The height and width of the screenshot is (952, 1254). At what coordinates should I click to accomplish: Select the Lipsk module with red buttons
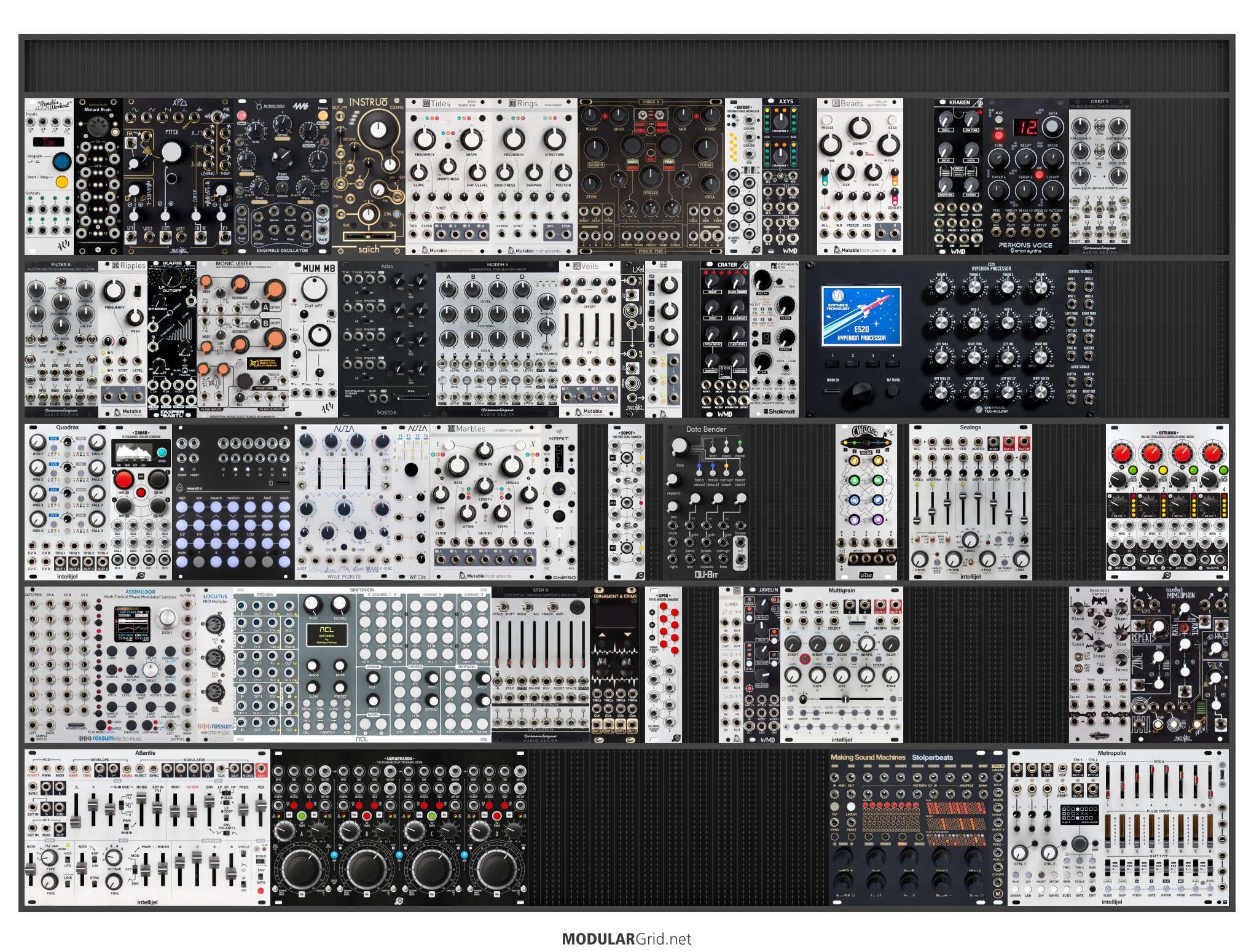pyautogui.click(x=664, y=665)
